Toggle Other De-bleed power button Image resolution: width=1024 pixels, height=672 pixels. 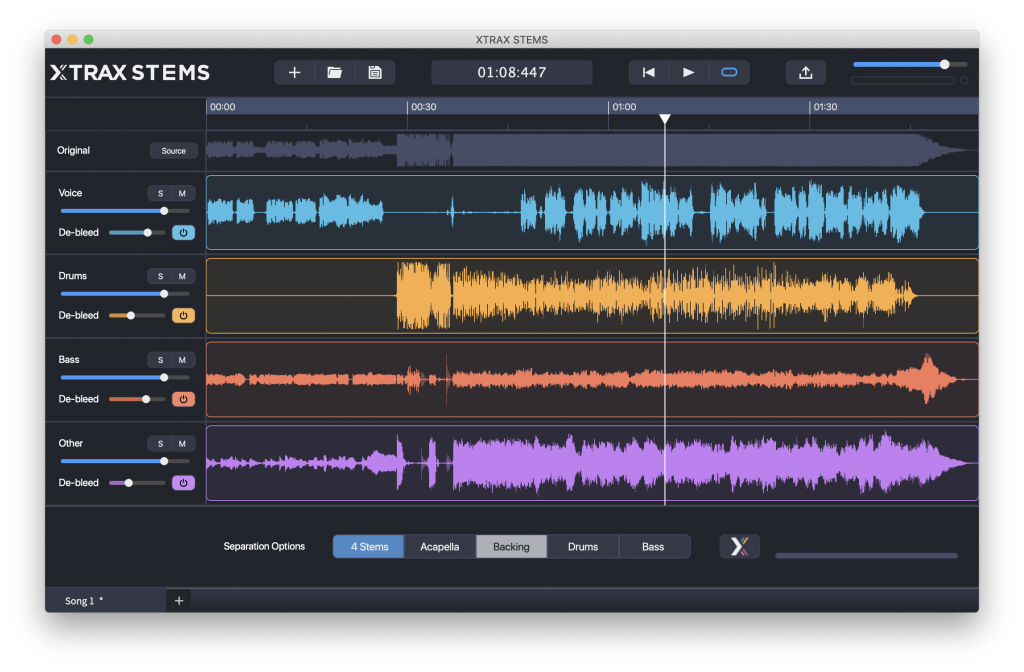click(x=184, y=483)
